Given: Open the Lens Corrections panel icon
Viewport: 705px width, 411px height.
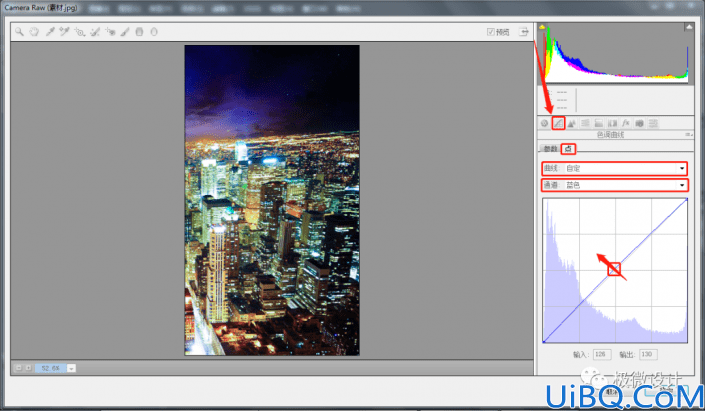Looking at the screenshot, I should pyautogui.click(x=612, y=123).
